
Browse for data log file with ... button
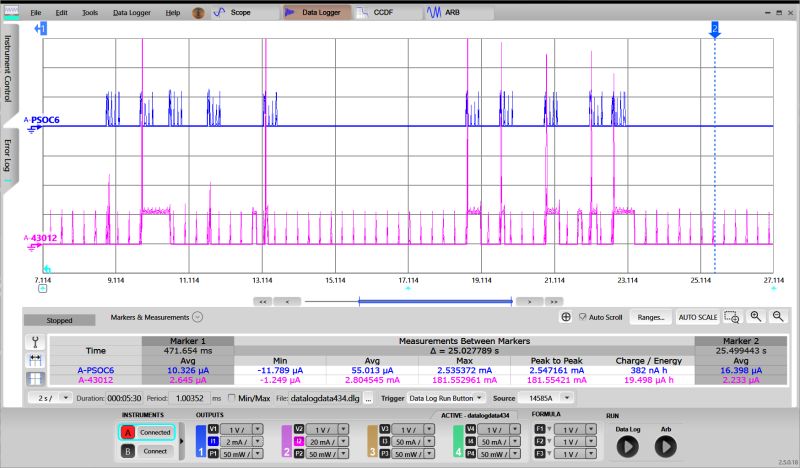368,398
